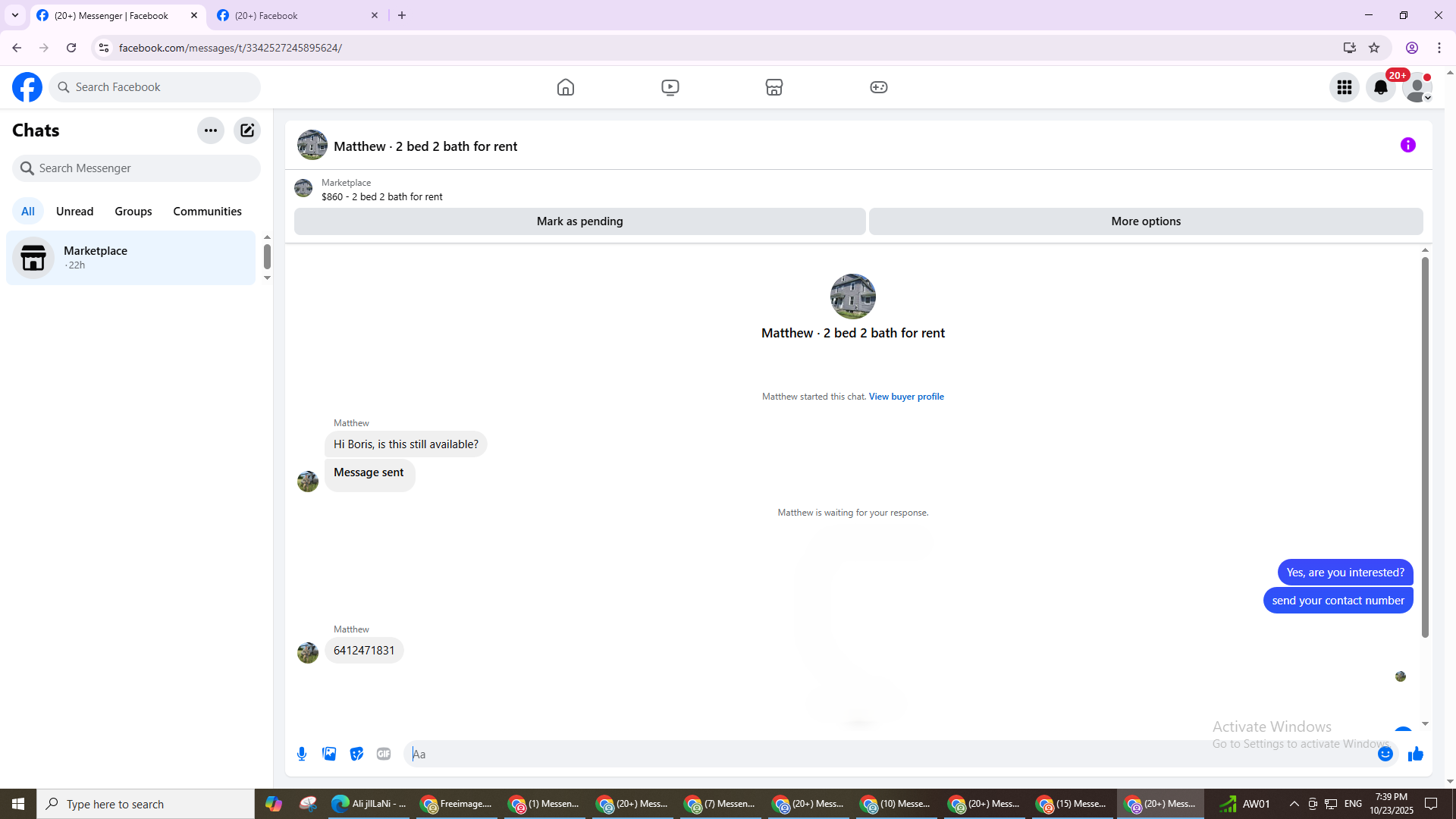Attach a file using the photo icon
The image size is (1456, 819).
click(329, 754)
